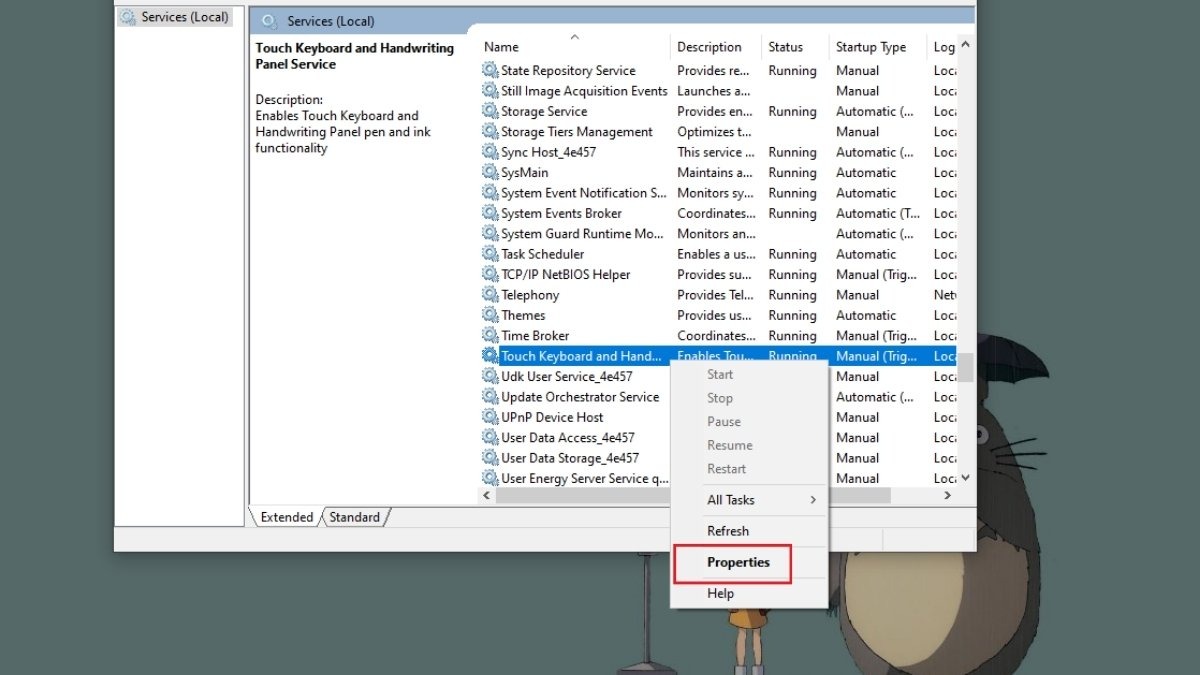Screen dimensions: 1200x675
Task: Click the Services (Local) icon in the pane header
Action: (268, 20)
